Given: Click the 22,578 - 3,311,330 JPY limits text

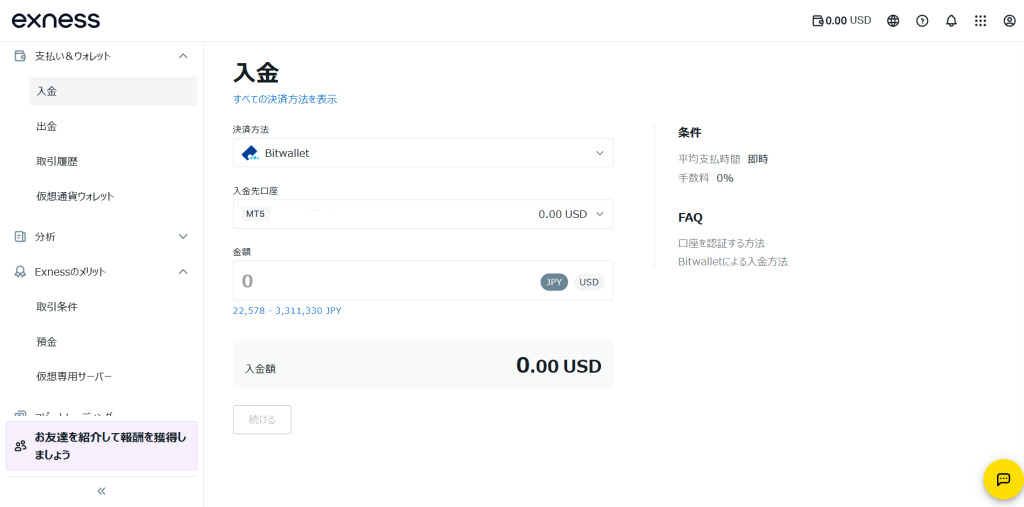Looking at the screenshot, I should [287, 311].
